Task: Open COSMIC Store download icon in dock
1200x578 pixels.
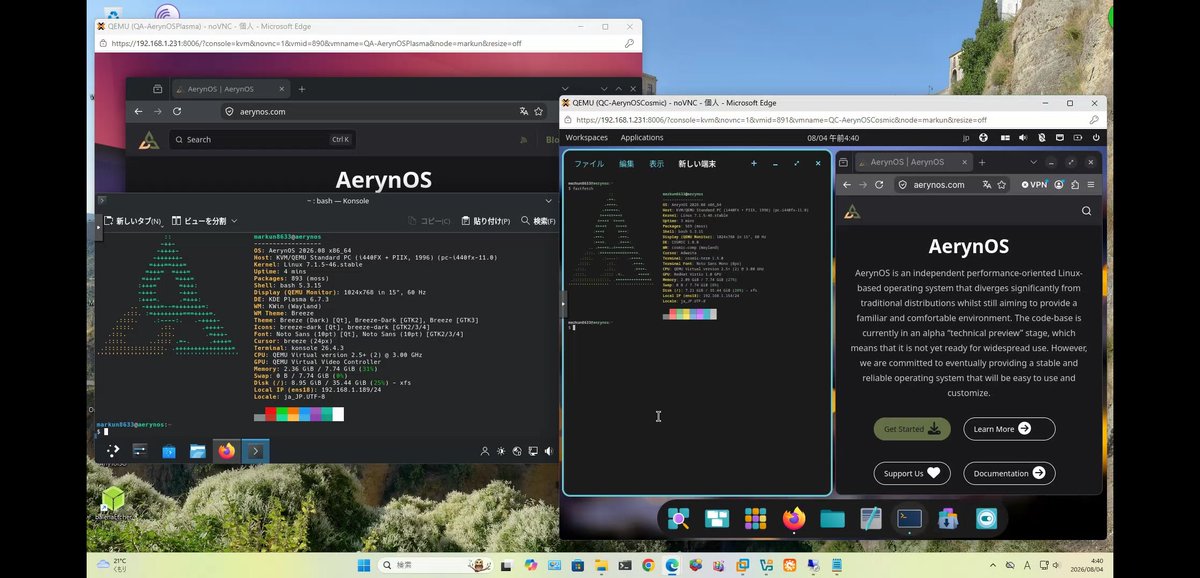Action: [948, 518]
